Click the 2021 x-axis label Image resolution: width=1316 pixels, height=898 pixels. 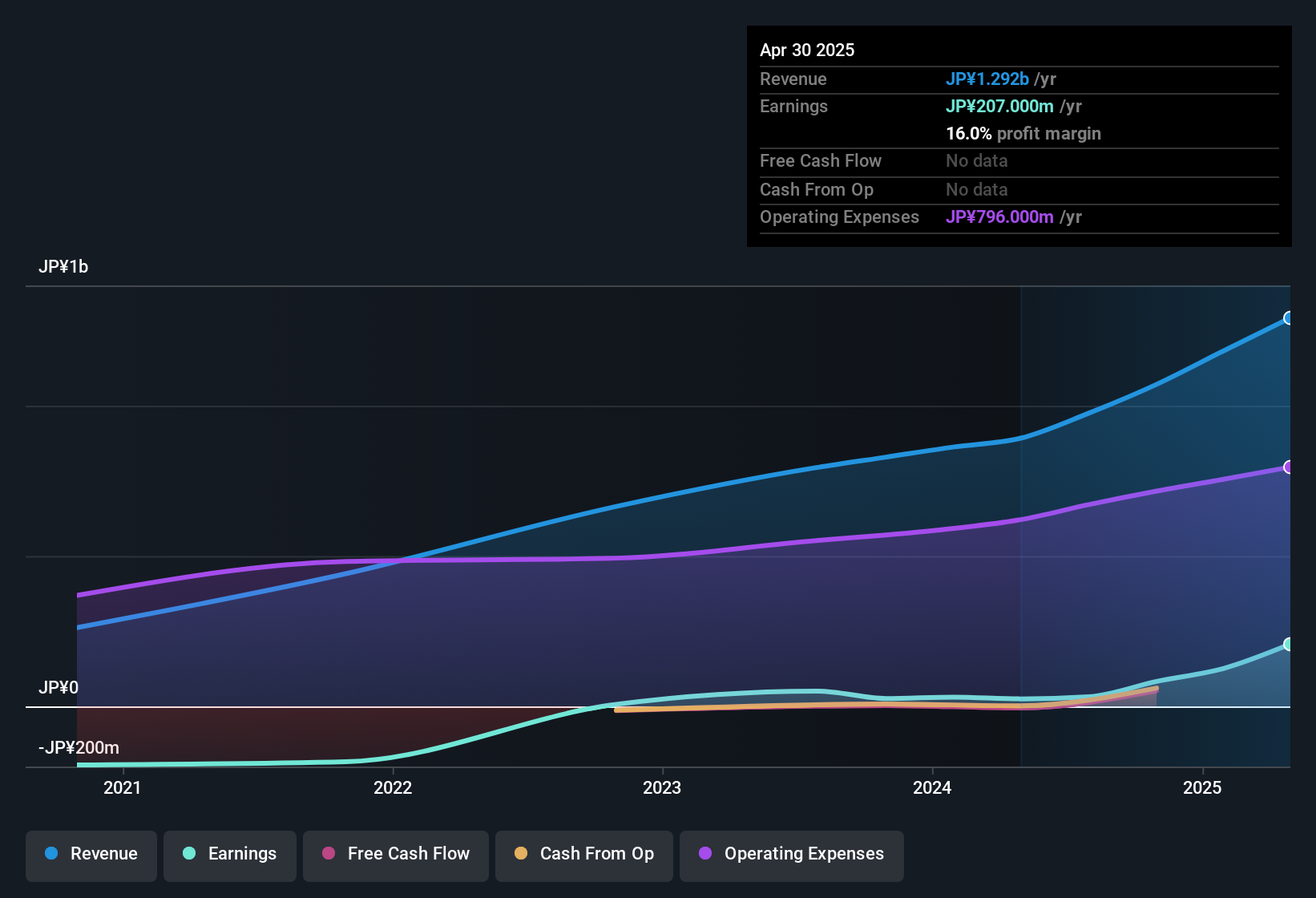click(x=123, y=788)
